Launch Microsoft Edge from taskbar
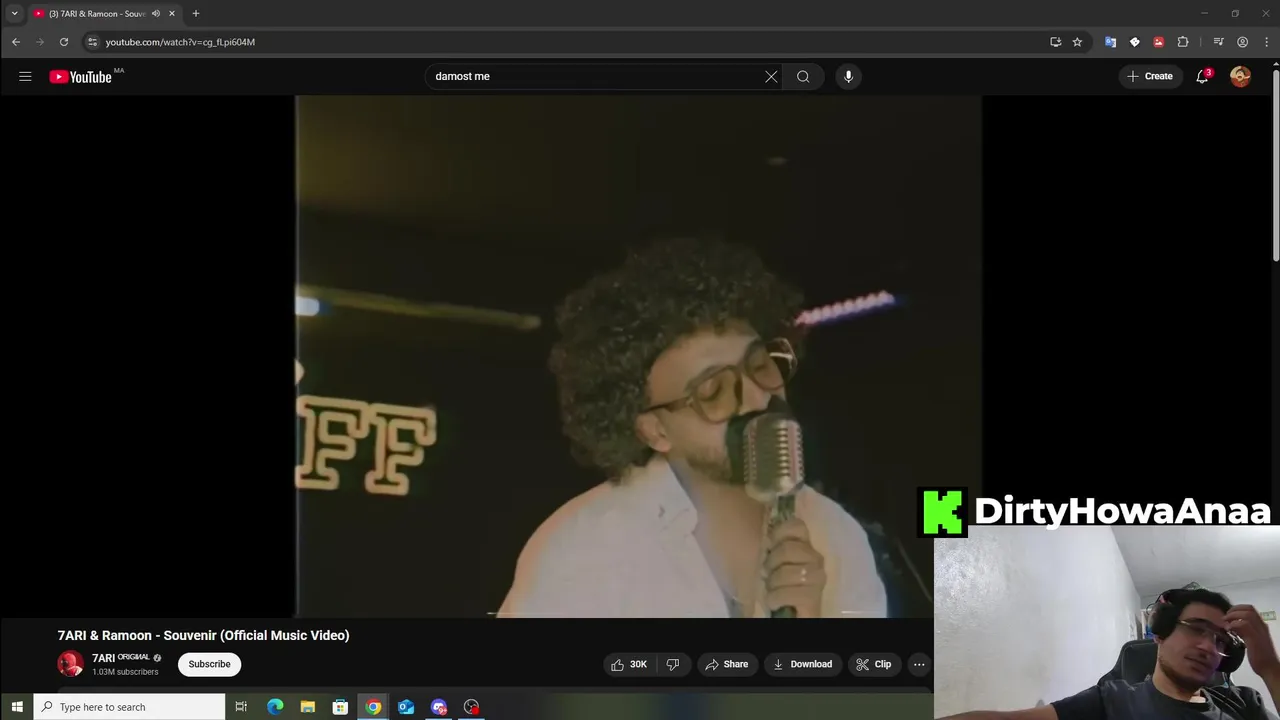This screenshot has height=720, width=1280. coord(275,707)
